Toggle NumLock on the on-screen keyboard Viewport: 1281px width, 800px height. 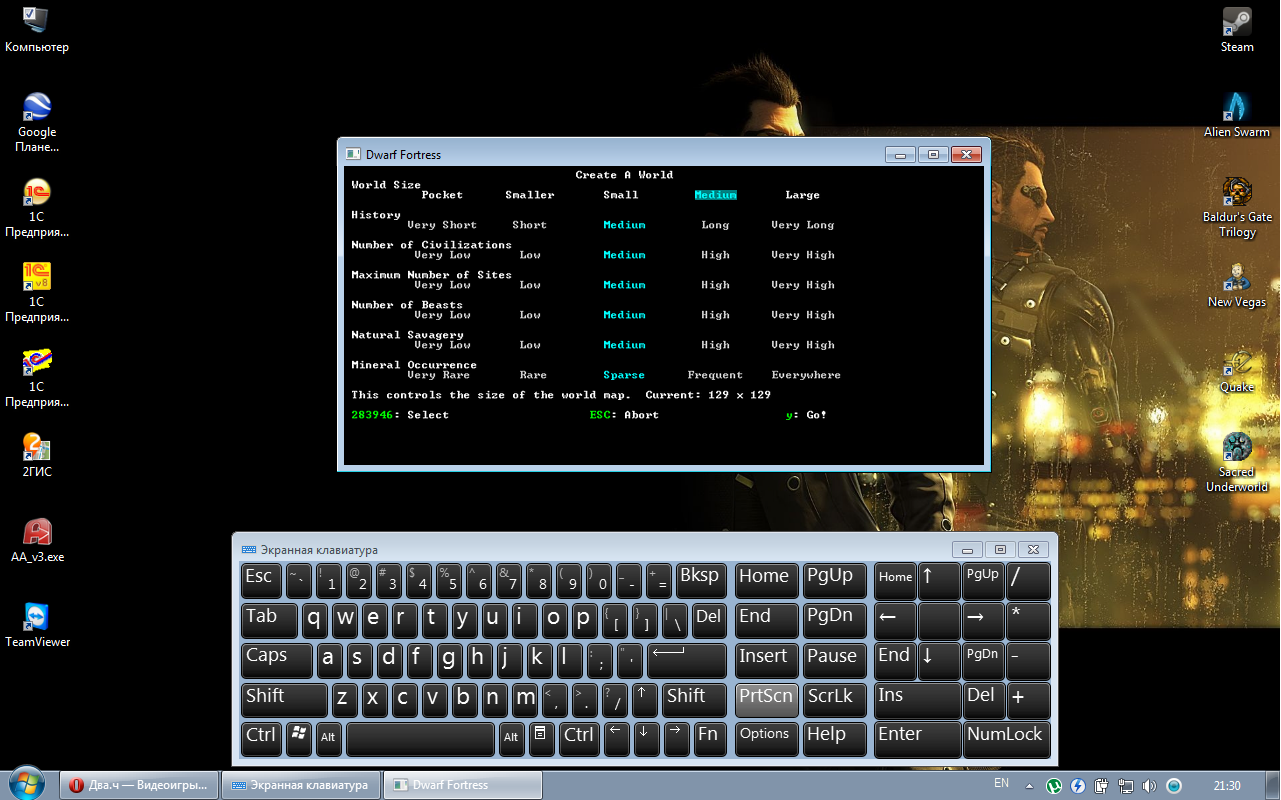[x=1006, y=739]
